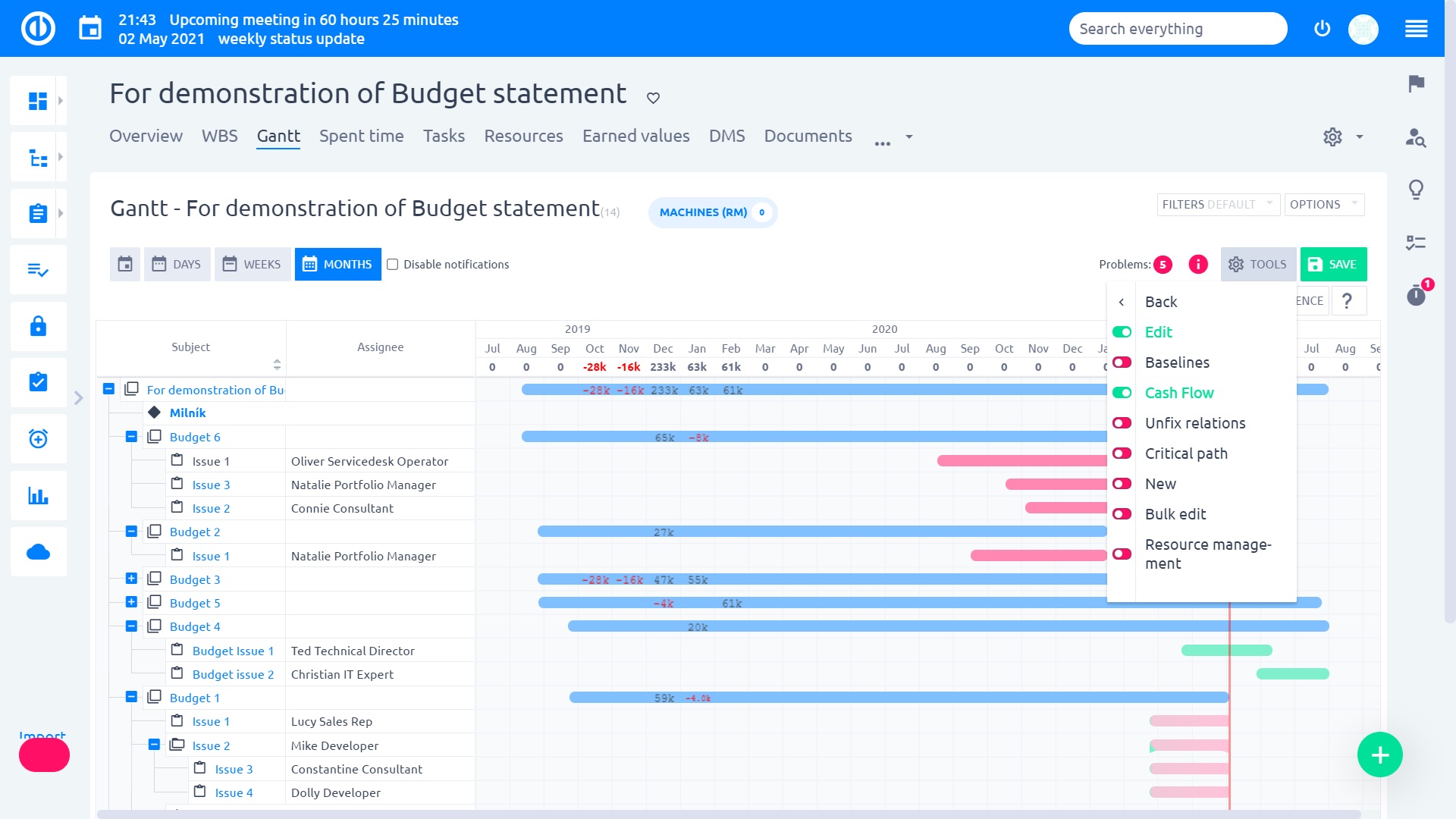
Task: Enable Disable notifications checkbox
Action: (x=393, y=265)
